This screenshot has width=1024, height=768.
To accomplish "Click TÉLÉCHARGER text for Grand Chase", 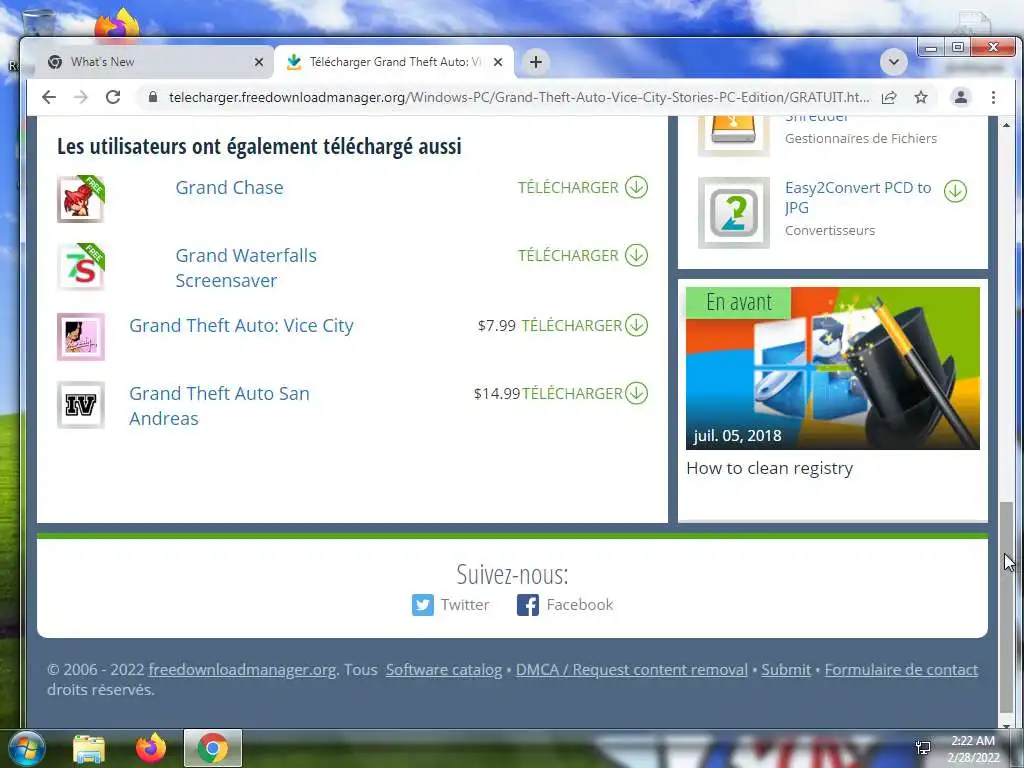I will tap(568, 187).
